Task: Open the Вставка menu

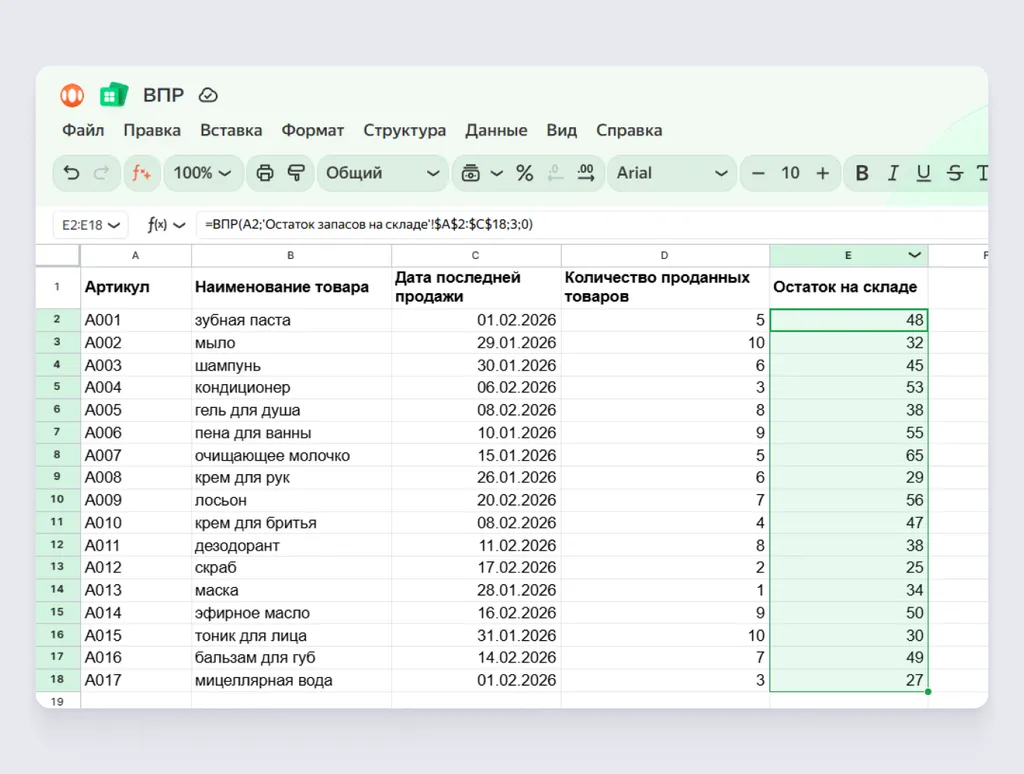Action: [231, 130]
